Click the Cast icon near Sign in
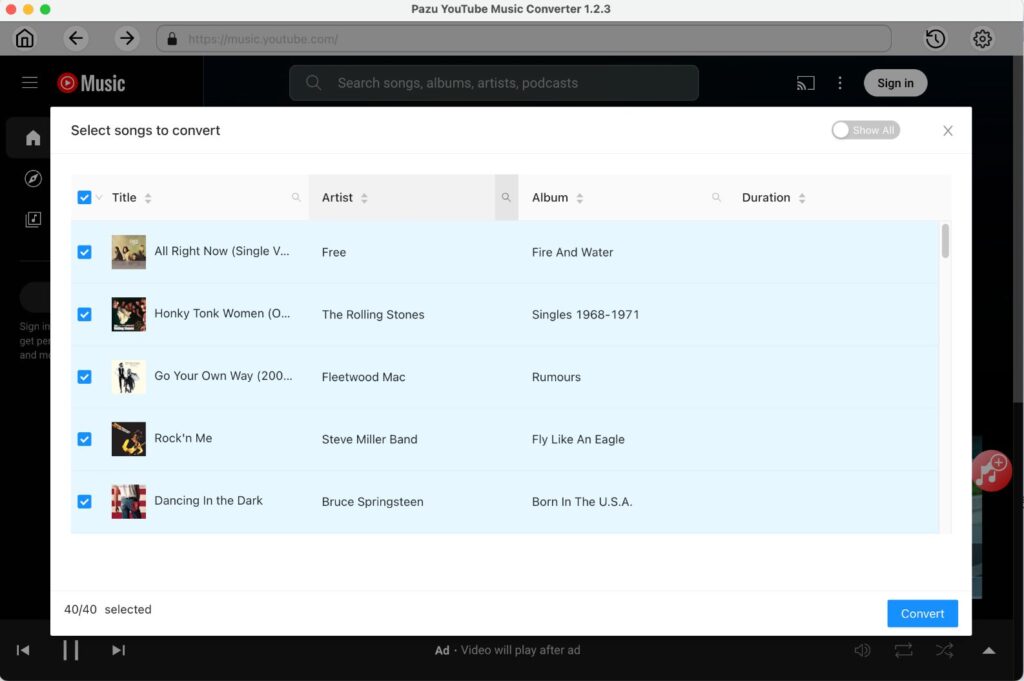Screen dimensions: 1024x681 click(x=805, y=83)
